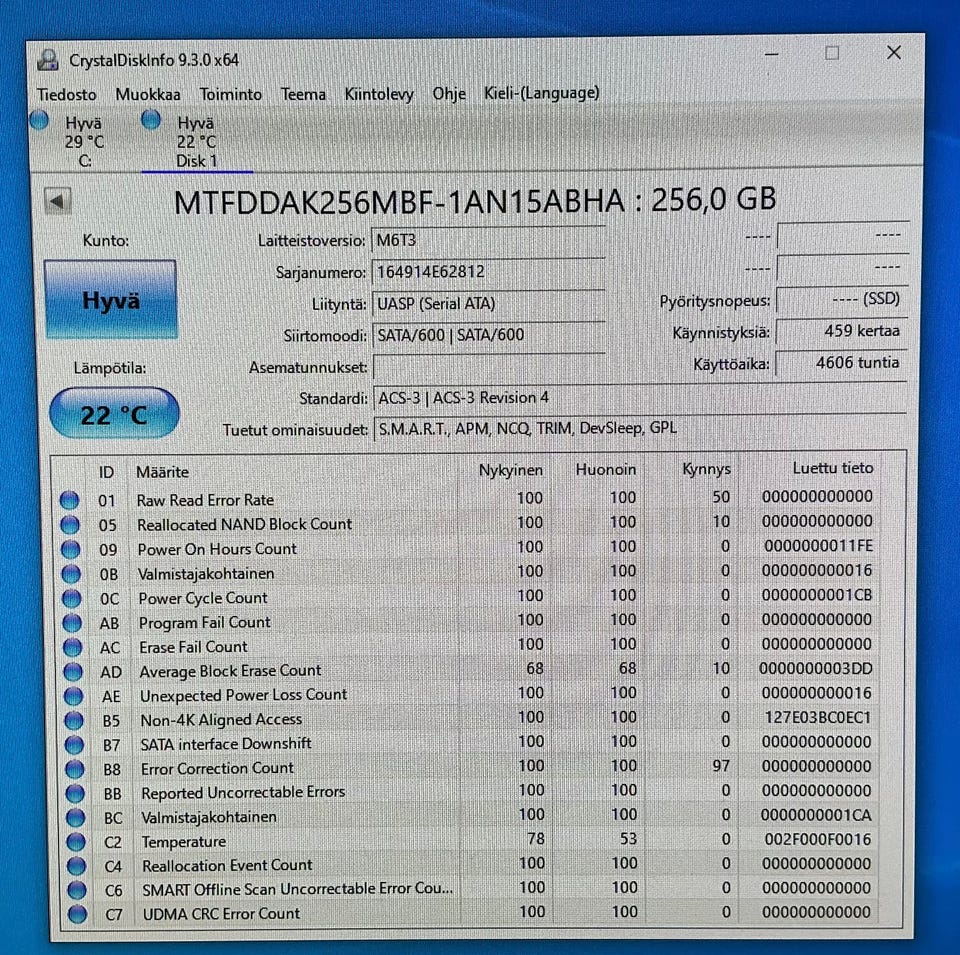Screen dimensions: 960x955
Task: Select the Power On Hours Count attribute name
Action: point(217,549)
